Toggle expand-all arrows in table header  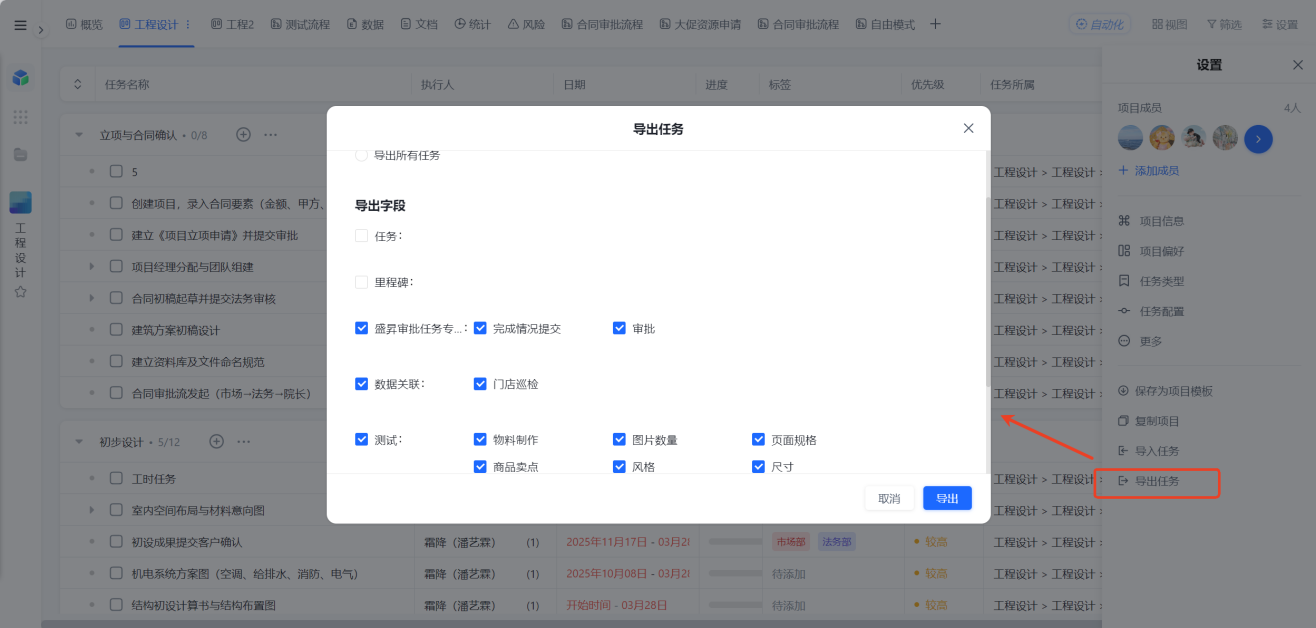tap(78, 85)
